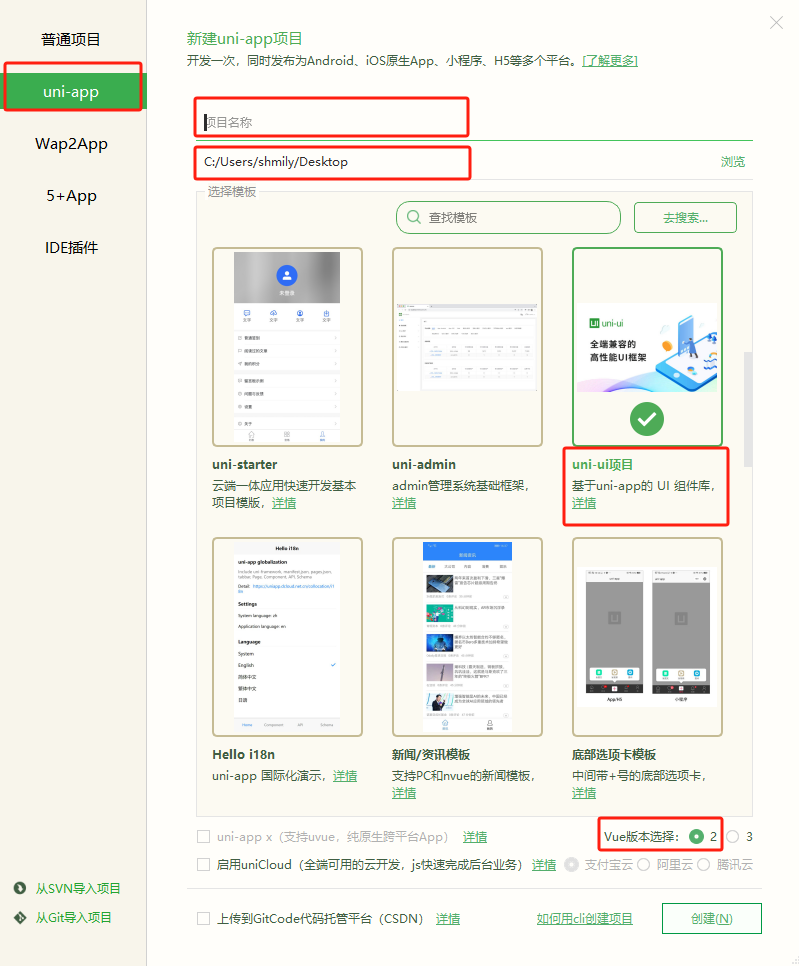The height and width of the screenshot is (966, 799).
Task: Select Vue version 3 radio button
Action: [732, 837]
